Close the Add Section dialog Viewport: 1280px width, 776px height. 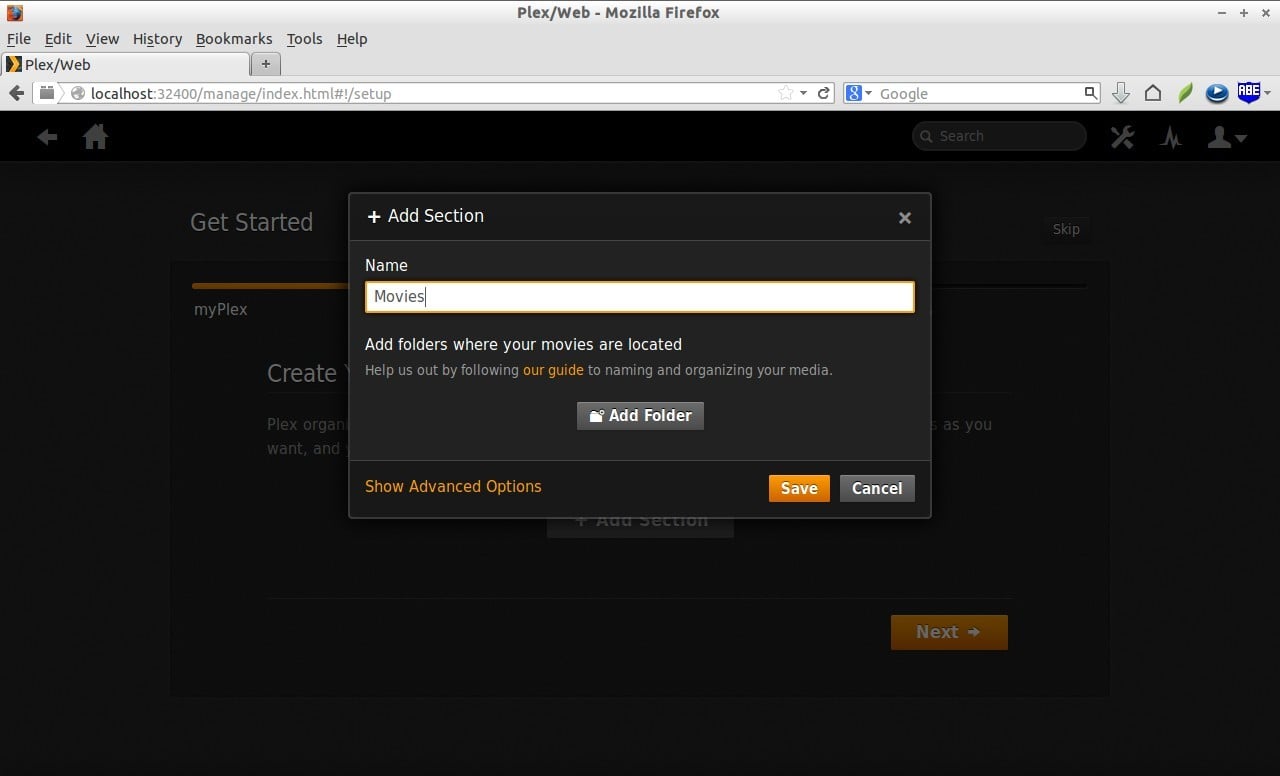coord(905,217)
